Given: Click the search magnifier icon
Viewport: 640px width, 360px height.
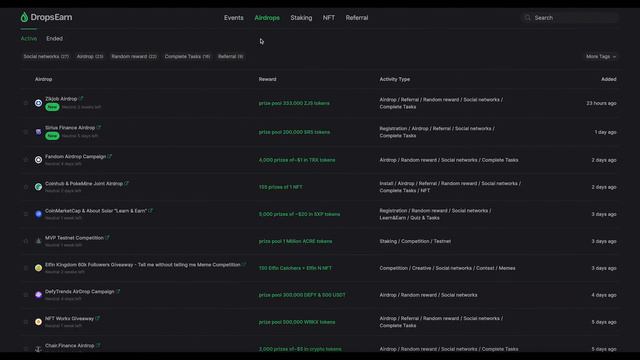Looking at the screenshot, I should pos(527,18).
